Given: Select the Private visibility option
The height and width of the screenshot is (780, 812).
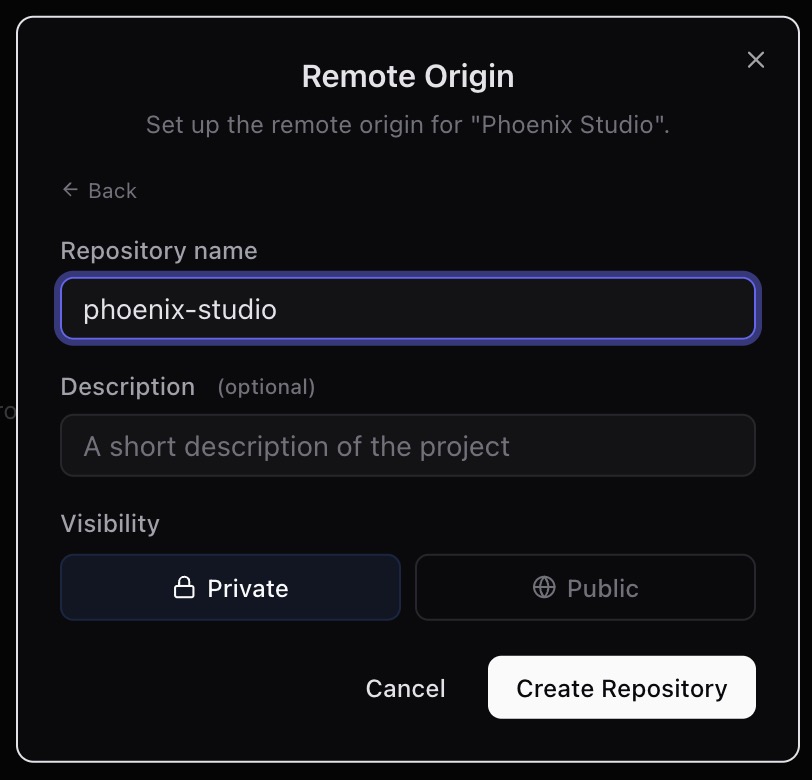Looking at the screenshot, I should tap(230, 588).
